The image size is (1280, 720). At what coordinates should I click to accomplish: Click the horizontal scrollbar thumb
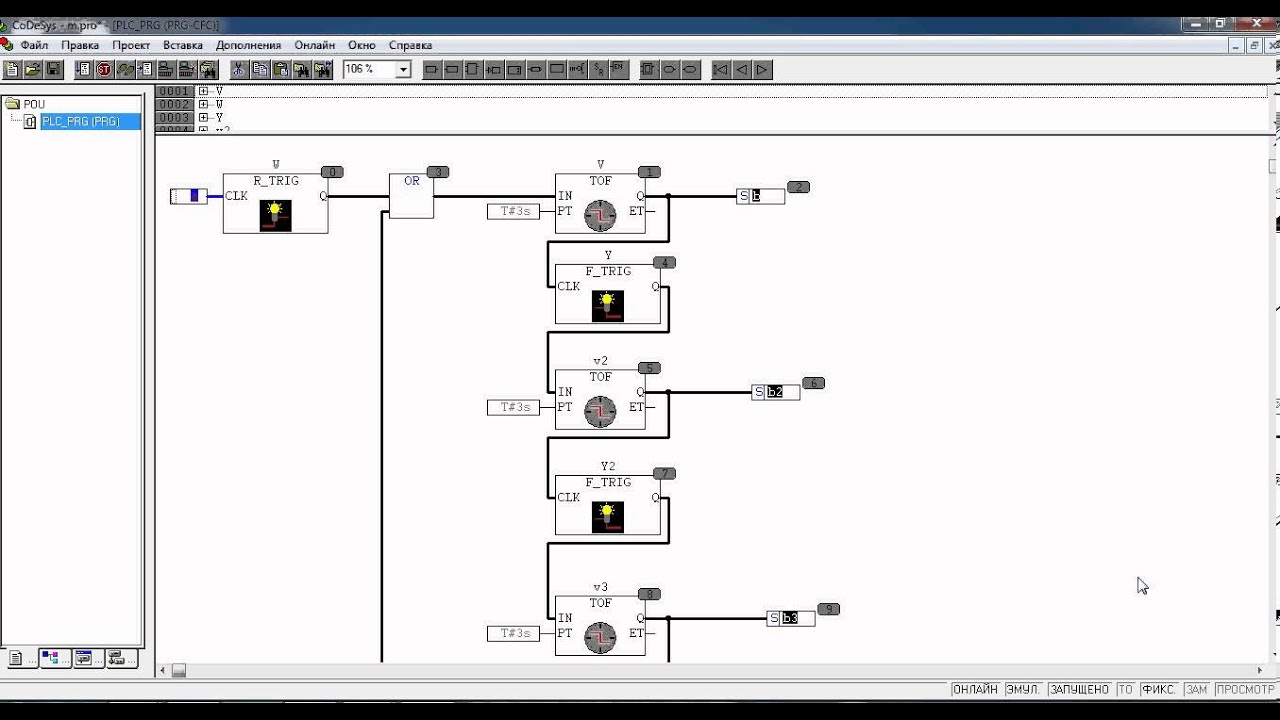click(179, 671)
